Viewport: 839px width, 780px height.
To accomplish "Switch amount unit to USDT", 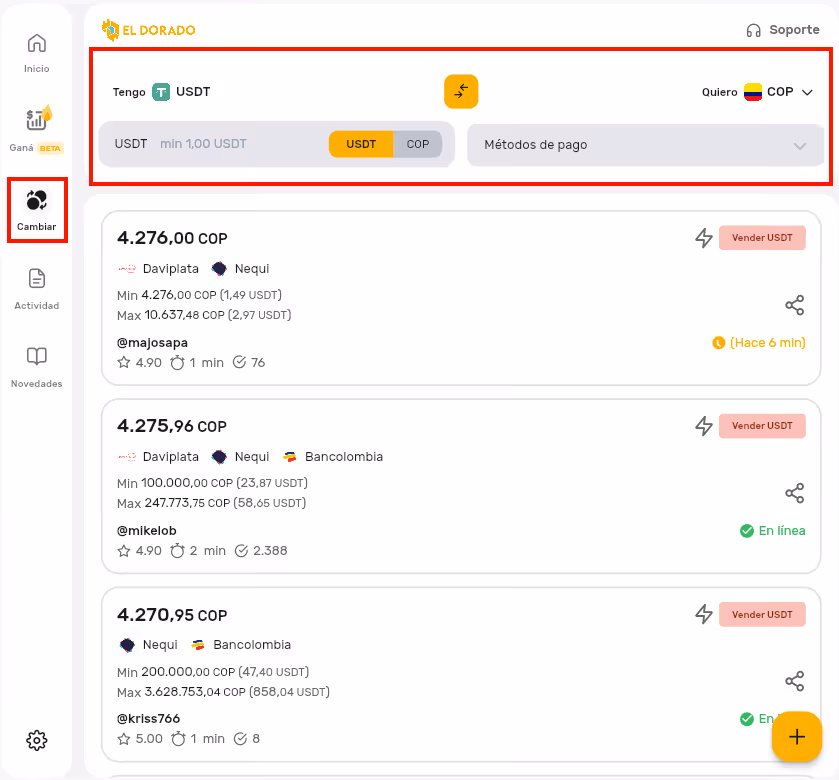I will tap(361, 144).
